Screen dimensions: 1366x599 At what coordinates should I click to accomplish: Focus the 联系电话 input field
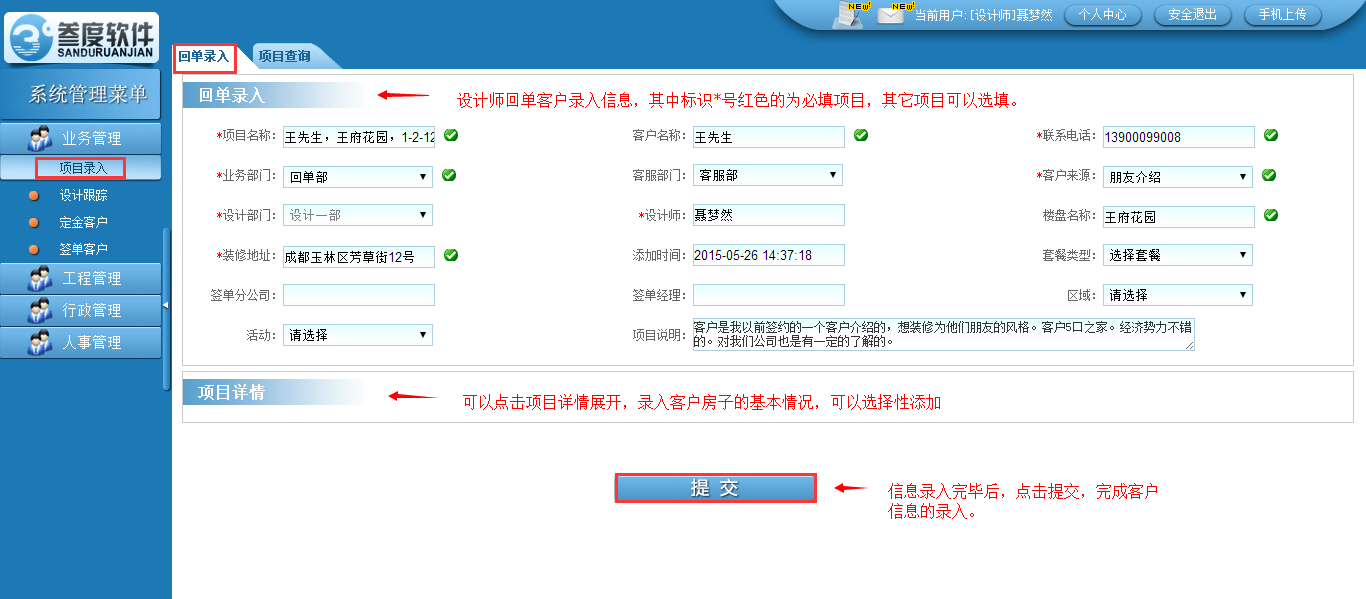point(1179,137)
